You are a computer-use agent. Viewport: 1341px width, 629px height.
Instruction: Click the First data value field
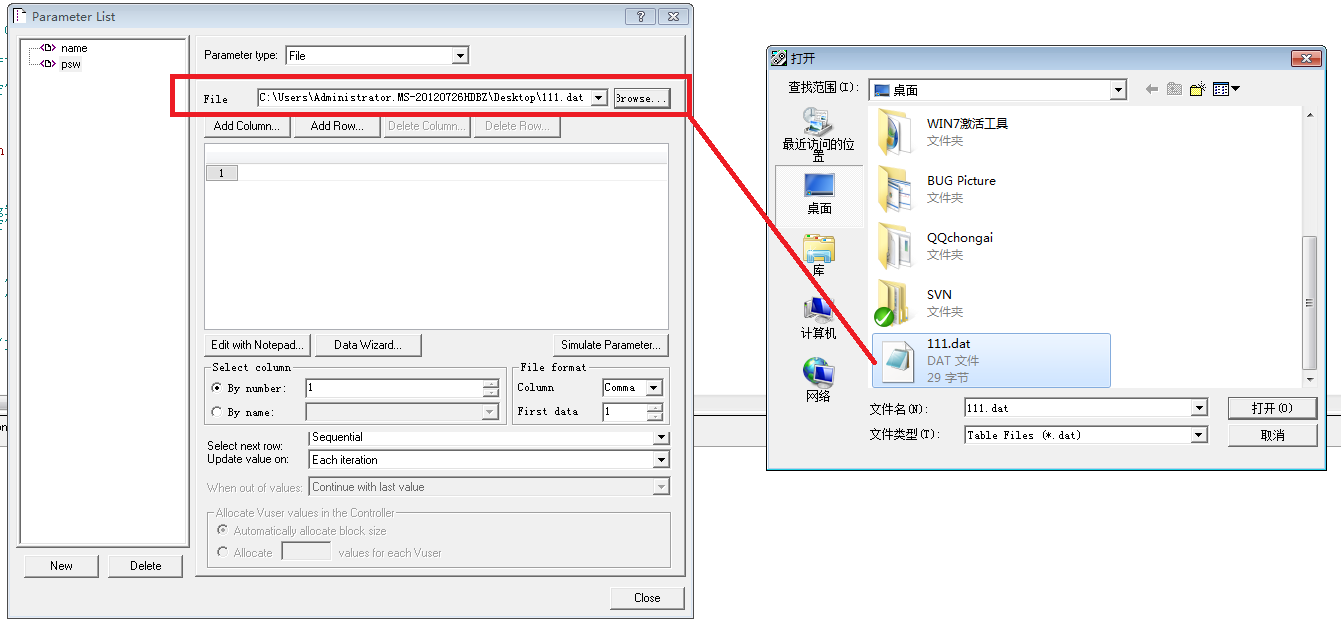pyautogui.click(x=624, y=412)
